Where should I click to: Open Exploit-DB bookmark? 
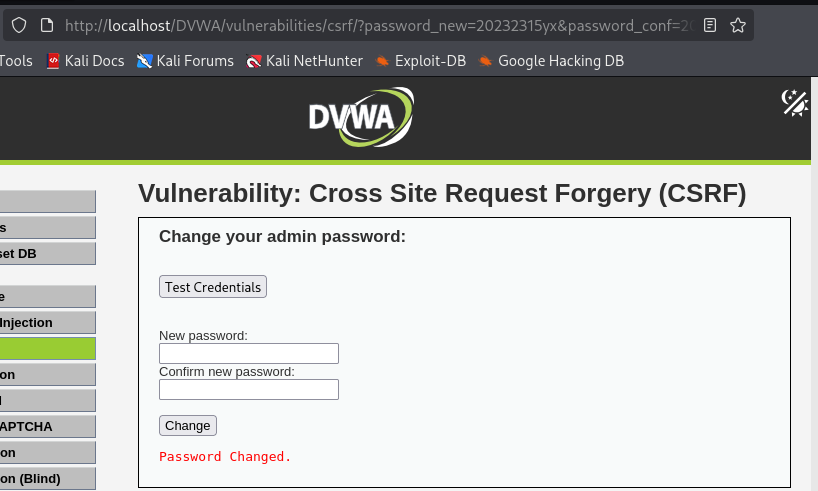click(421, 61)
